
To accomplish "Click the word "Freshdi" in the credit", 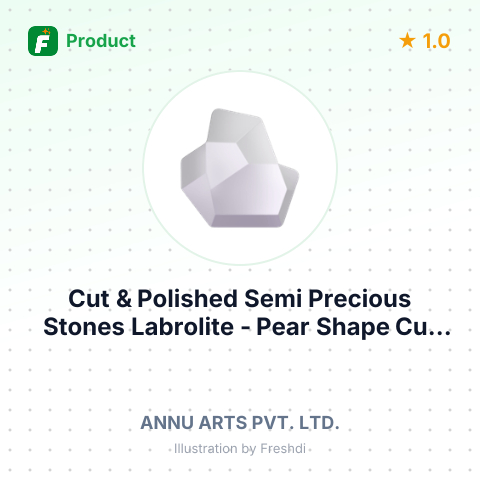I will pos(283,449).
